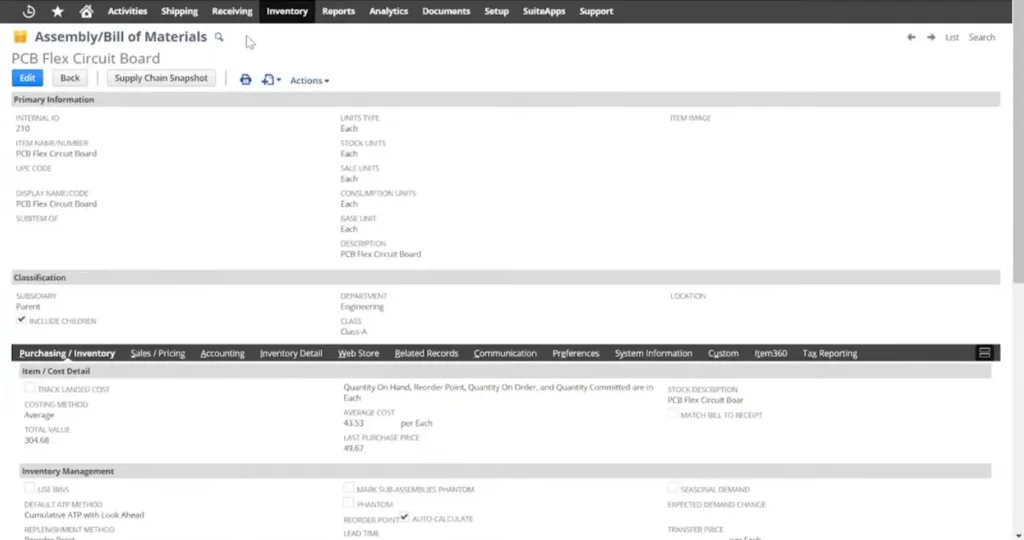Viewport: 1024px width, 540px height.
Task: Click the subtab layout toggle icon
Action: [x=984, y=353]
